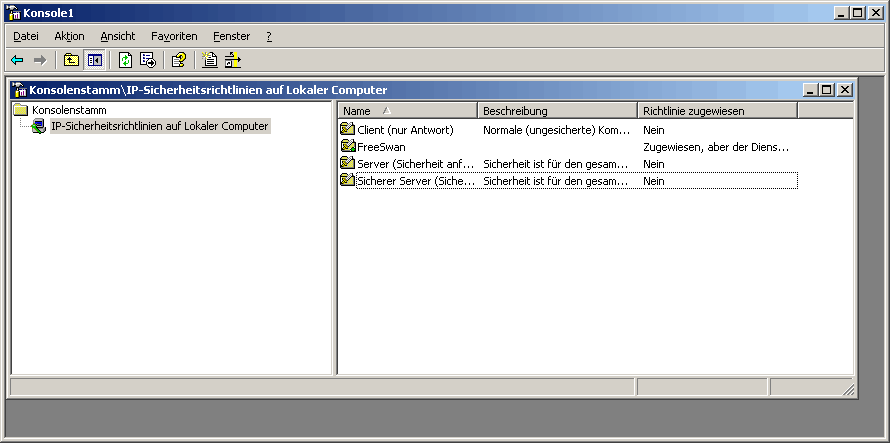
Task: Select the Konsolenstamm tree node
Action: 69,110
